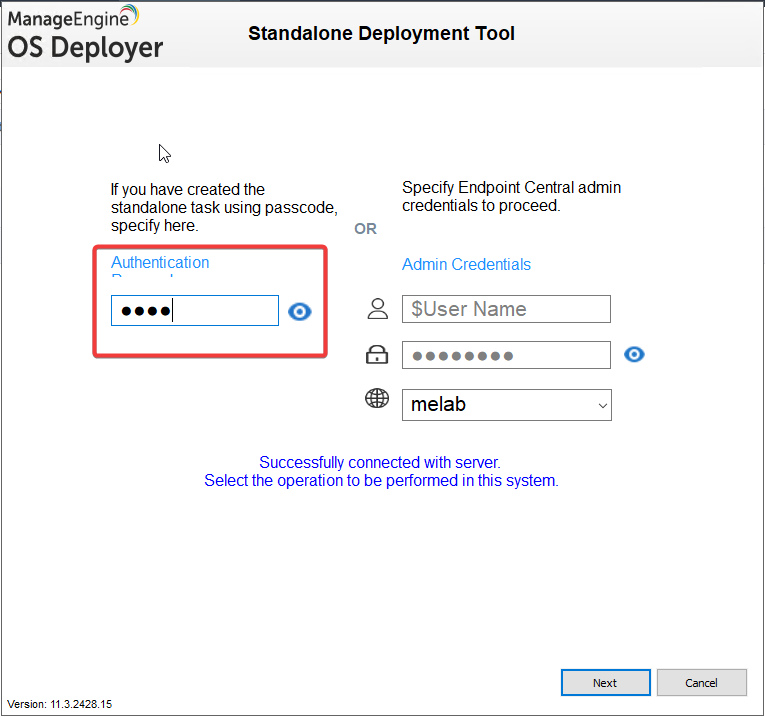Click the OS Deployer product name
Screen dimensions: 765x717
[85, 47]
